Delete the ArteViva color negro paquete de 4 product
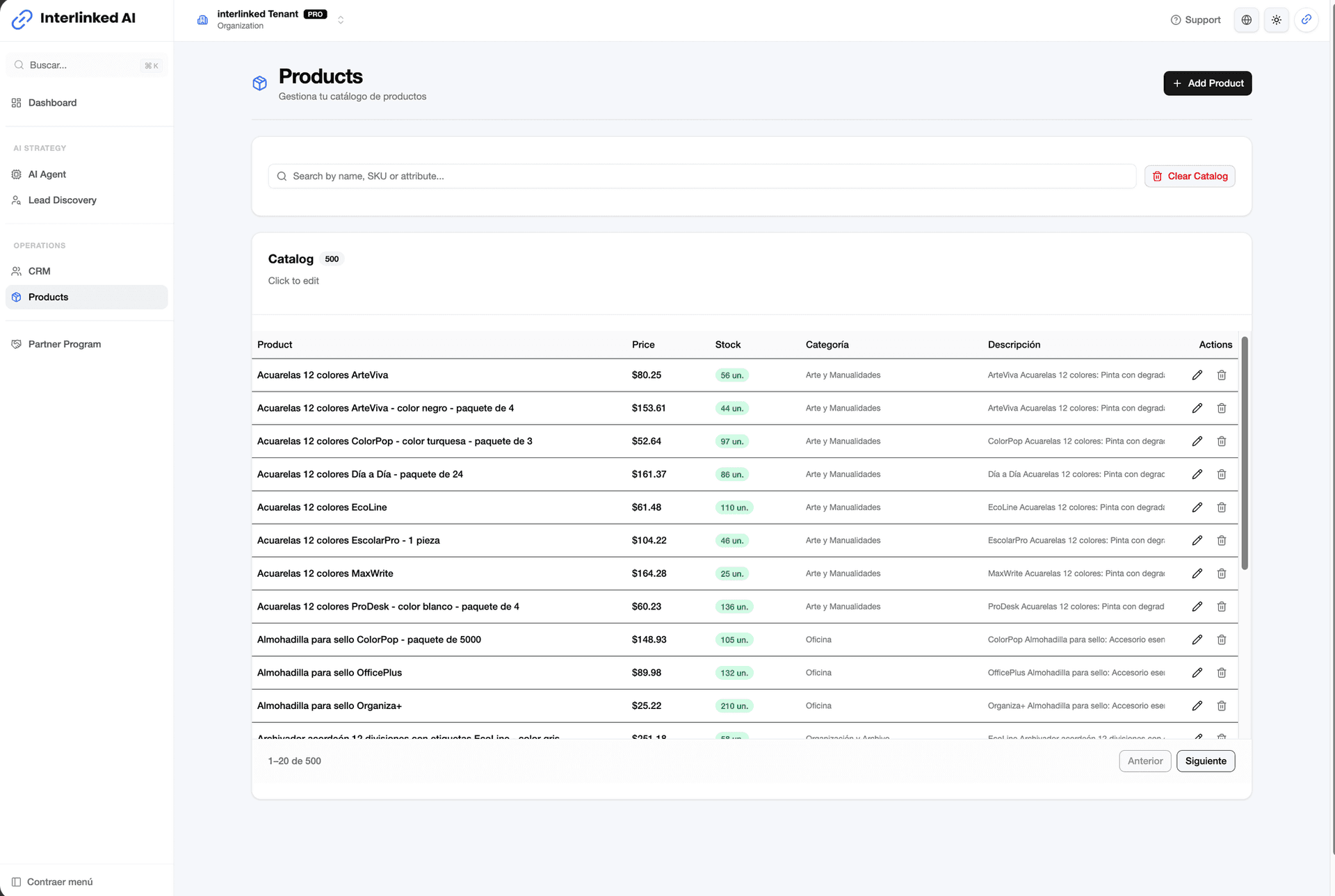The width and height of the screenshot is (1335, 896). coord(1222,408)
